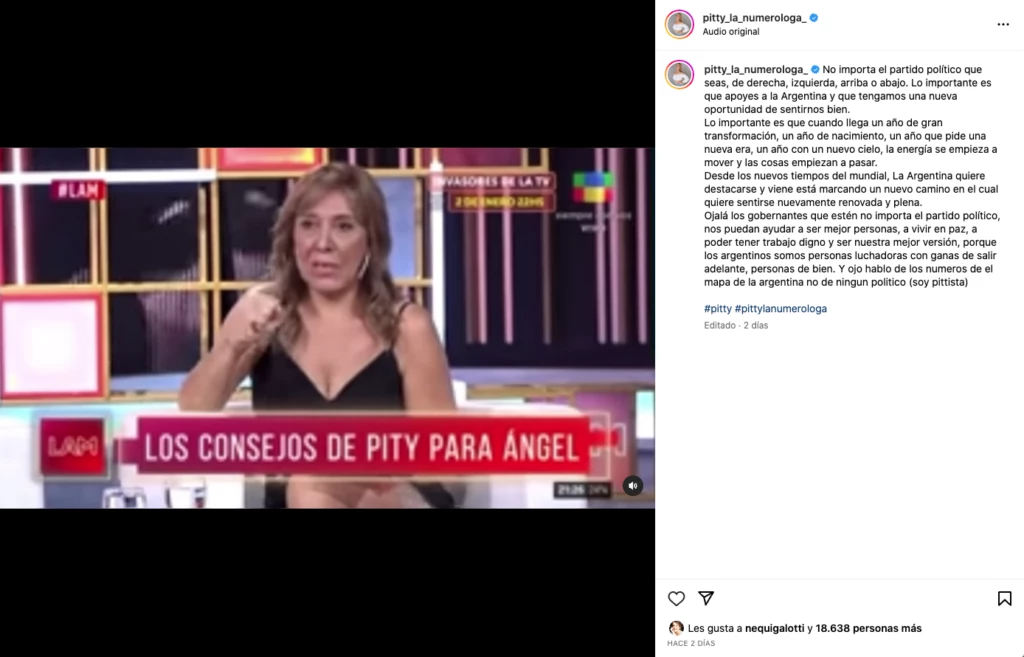View the 18.638 personas más likes list
Image resolution: width=1024 pixels, height=657 pixels.
[869, 628]
